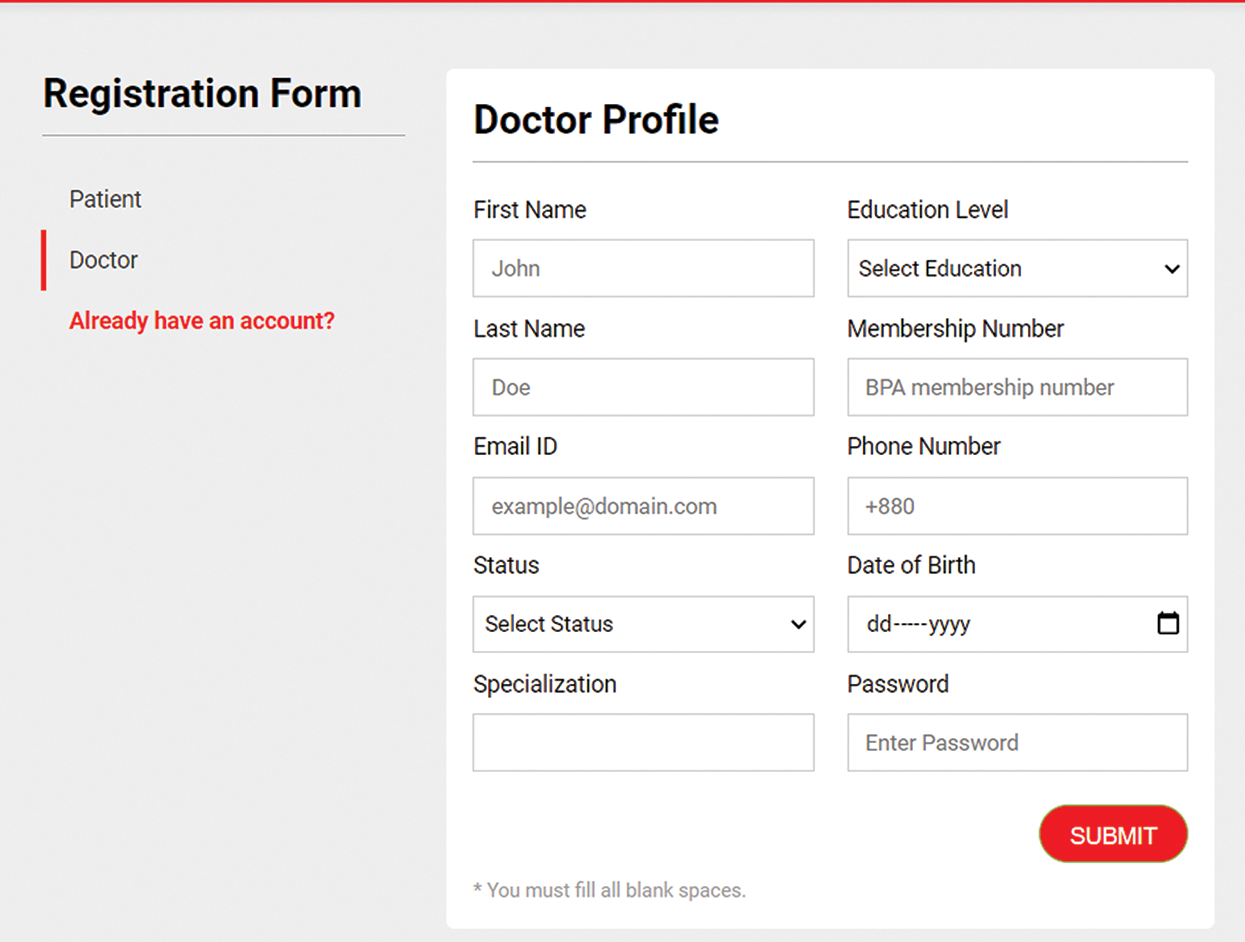Open the Date of Birth calendar picker icon
This screenshot has width=1245, height=942.
click(1167, 624)
